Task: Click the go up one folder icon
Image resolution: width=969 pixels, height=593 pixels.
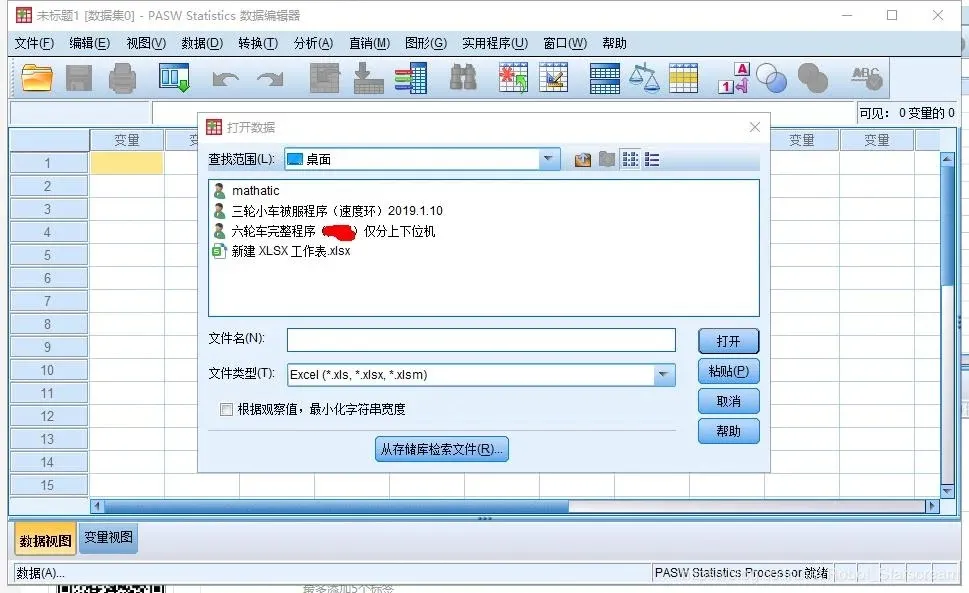Action: pos(583,160)
